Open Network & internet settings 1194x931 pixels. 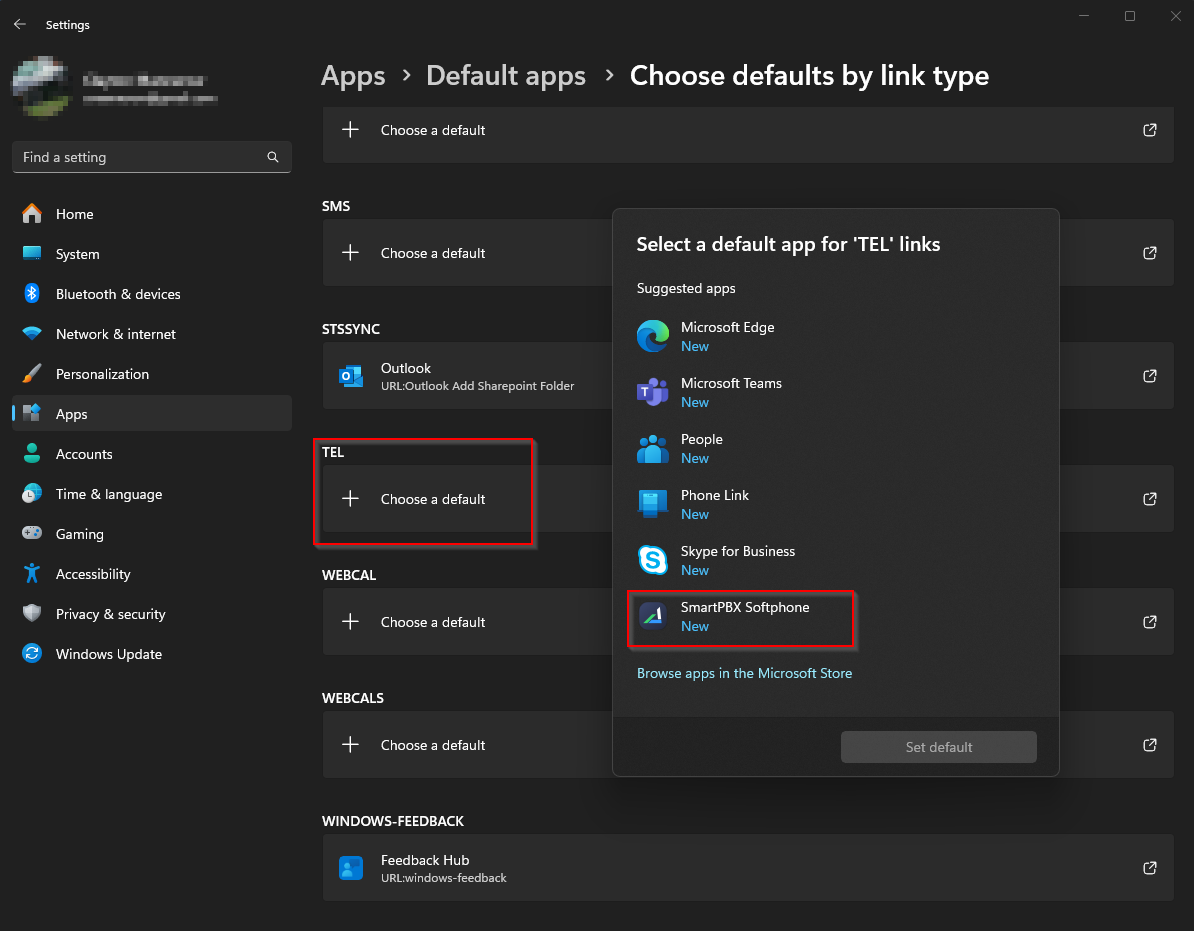coord(152,334)
